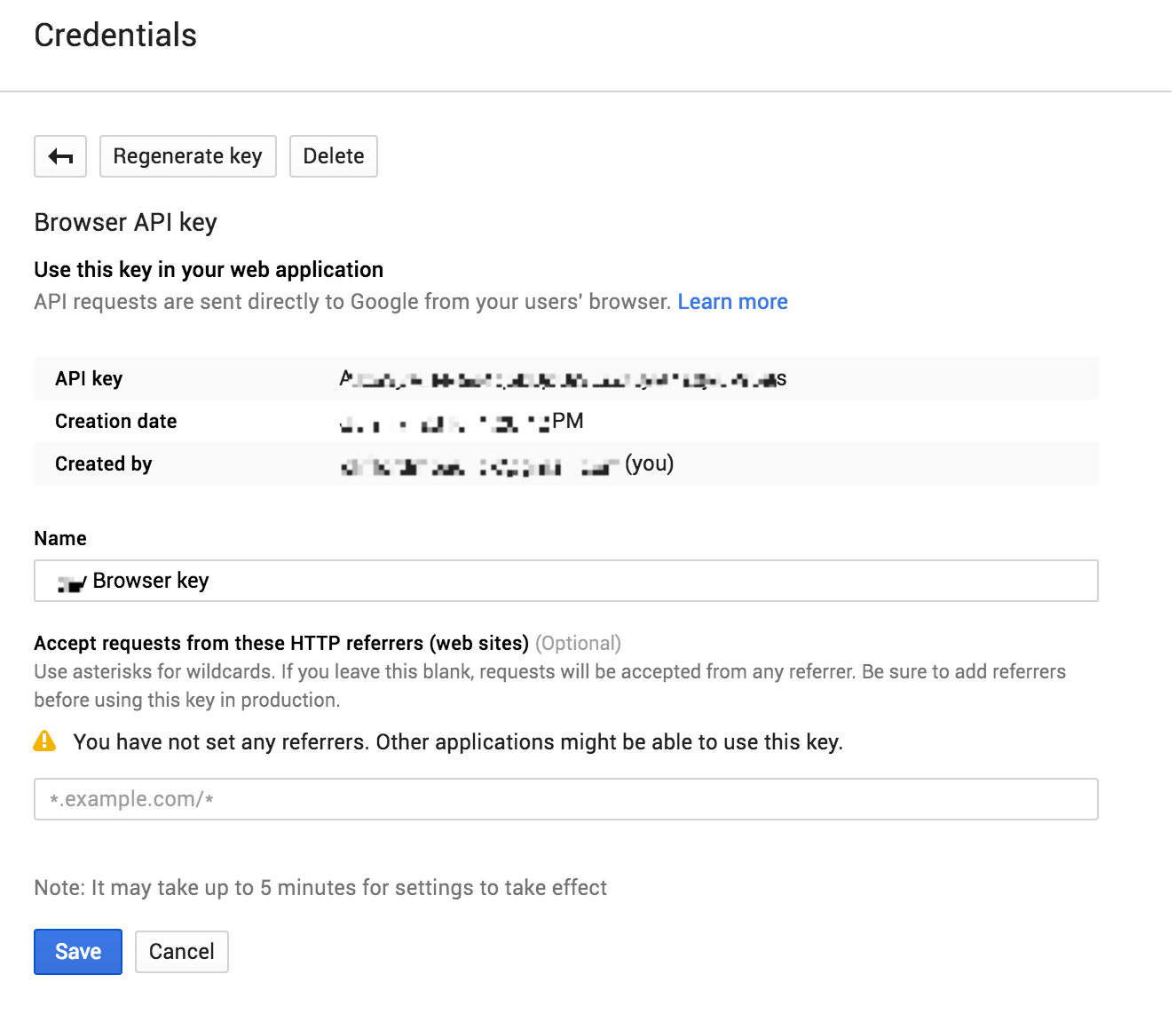Click the referrers warning message text
The height and width of the screenshot is (1030, 1176).
click(x=458, y=741)
